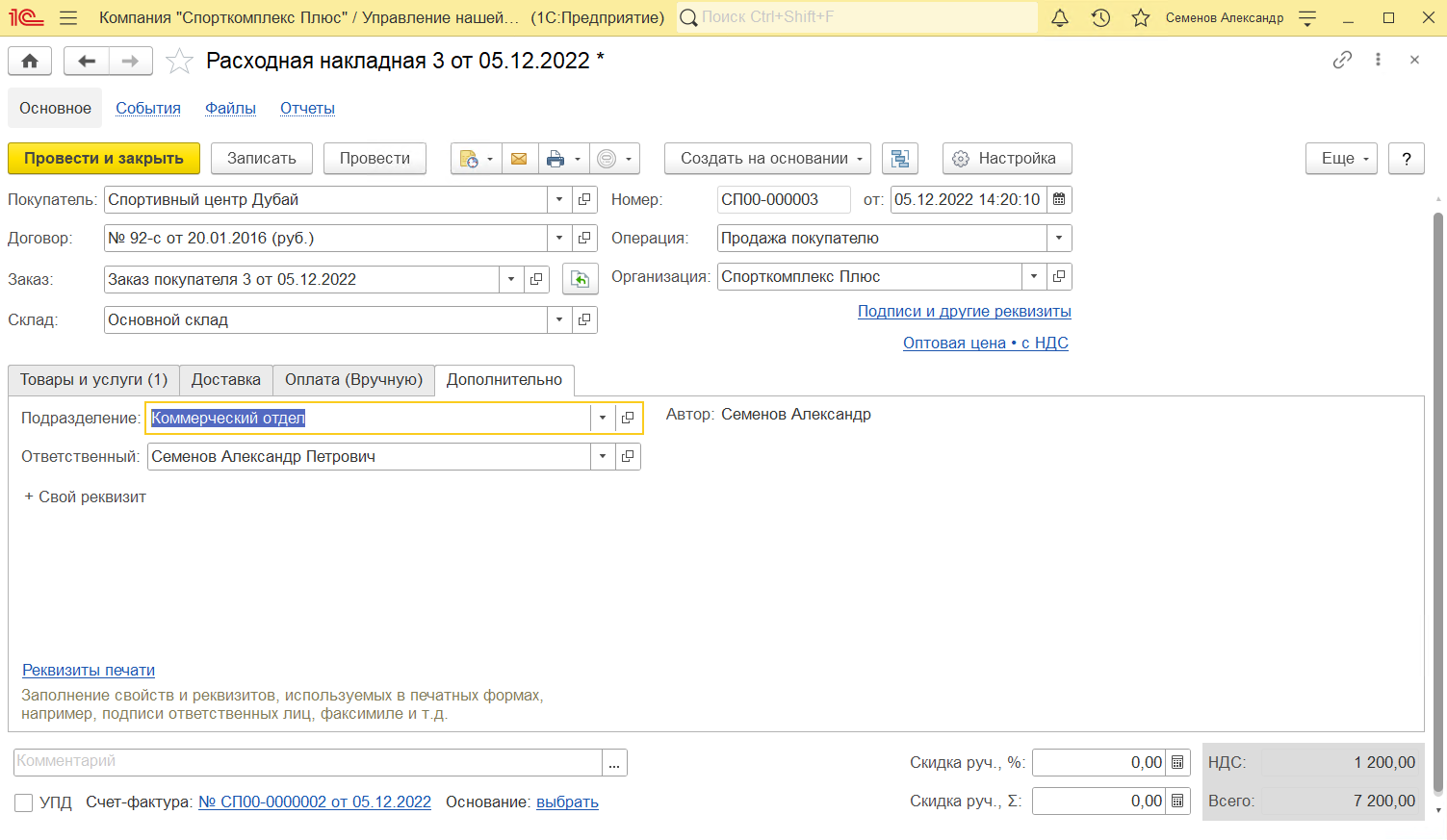1447x840 pixels.
Task: Open the Настройка button
Action: [x=1007, y=159]
